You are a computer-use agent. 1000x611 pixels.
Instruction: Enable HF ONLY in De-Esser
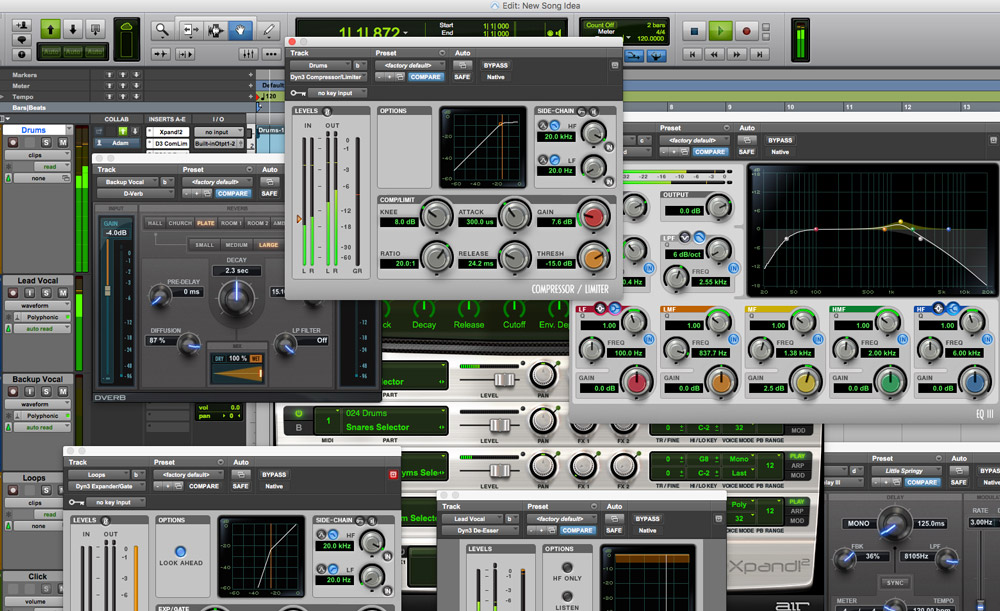pyautogui.click(x=567, y=567)
